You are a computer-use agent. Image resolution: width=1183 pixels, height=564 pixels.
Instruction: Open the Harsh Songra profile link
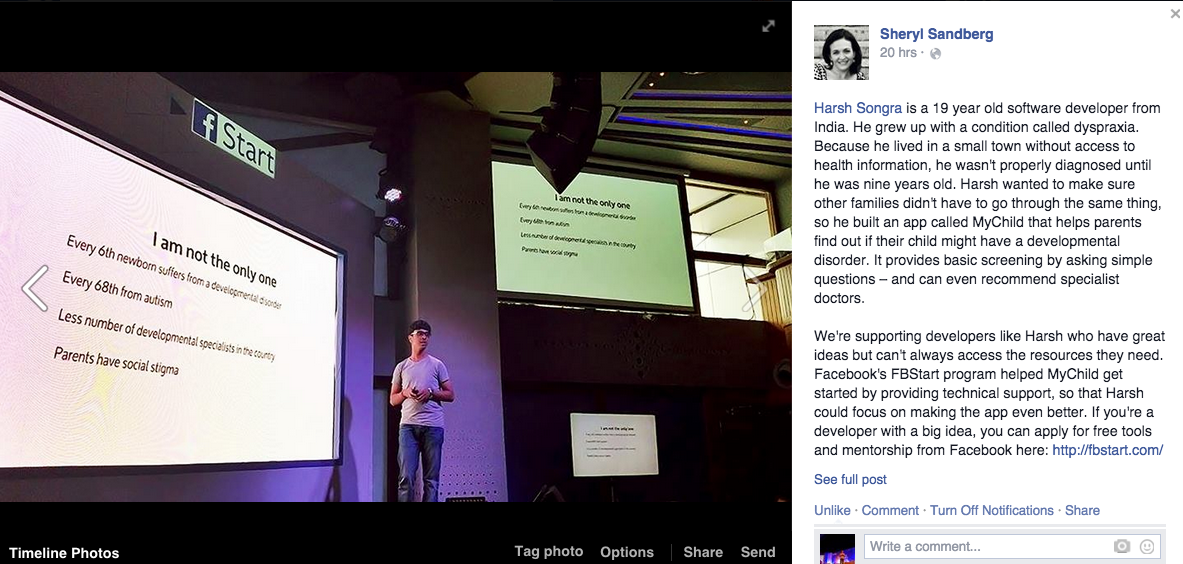858,108
